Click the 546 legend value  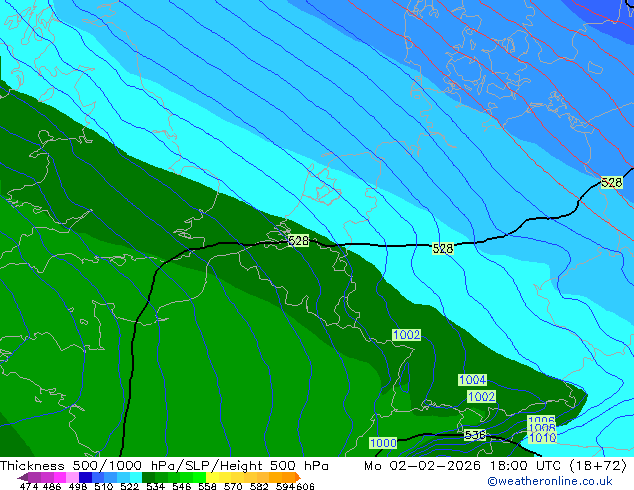(181, 486)
